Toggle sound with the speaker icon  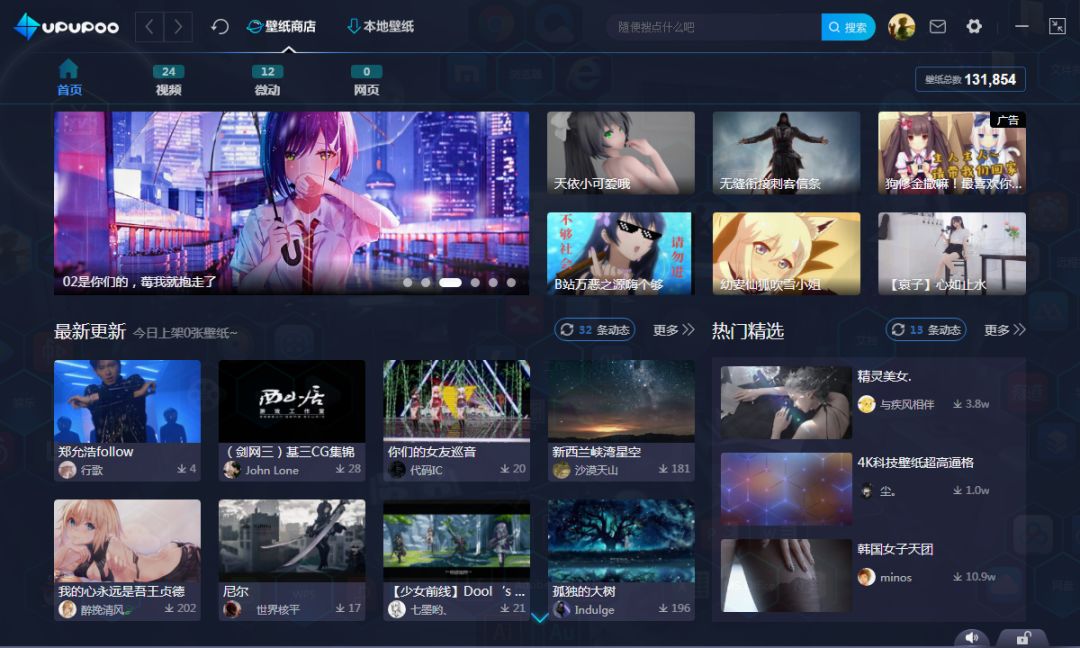click(x=972, y=638)
